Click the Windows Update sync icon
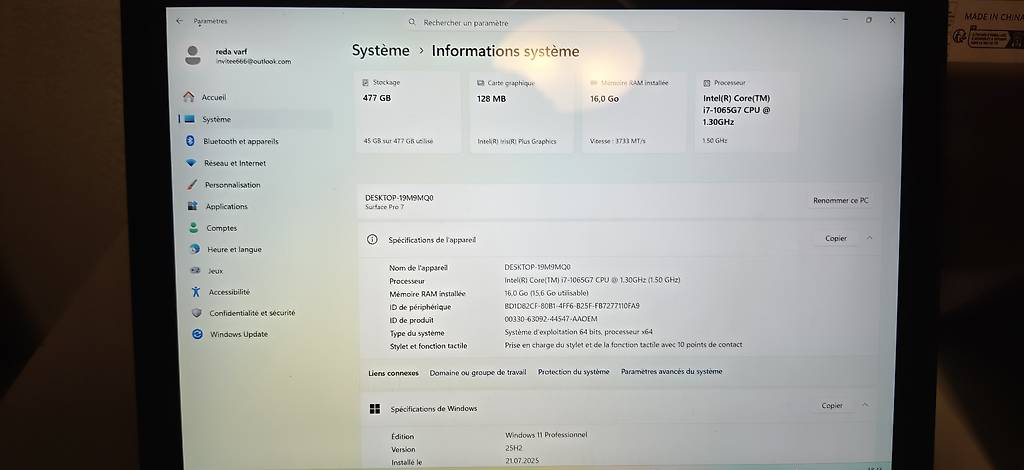The image size is (1024, 470). click(197, 334)
